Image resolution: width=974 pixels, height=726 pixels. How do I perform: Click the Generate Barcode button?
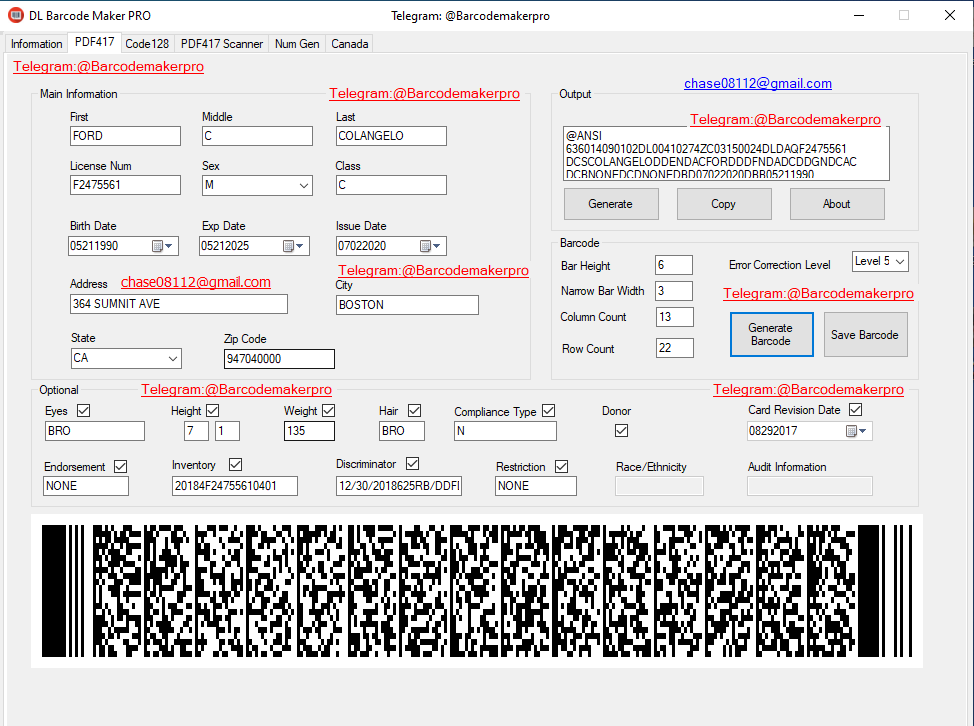[x=771, y=334]
